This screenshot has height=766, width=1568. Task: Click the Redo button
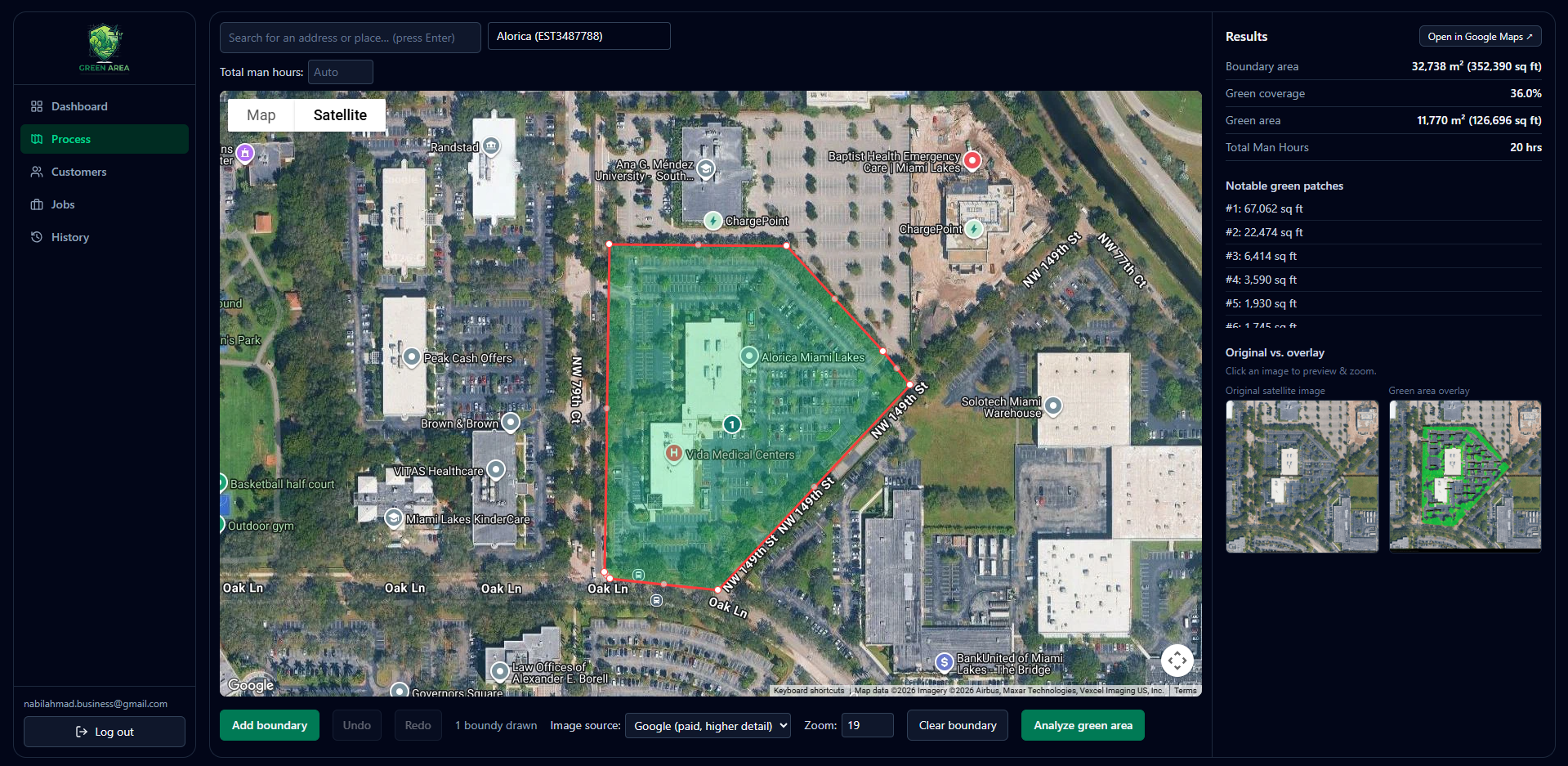(418, 725)
